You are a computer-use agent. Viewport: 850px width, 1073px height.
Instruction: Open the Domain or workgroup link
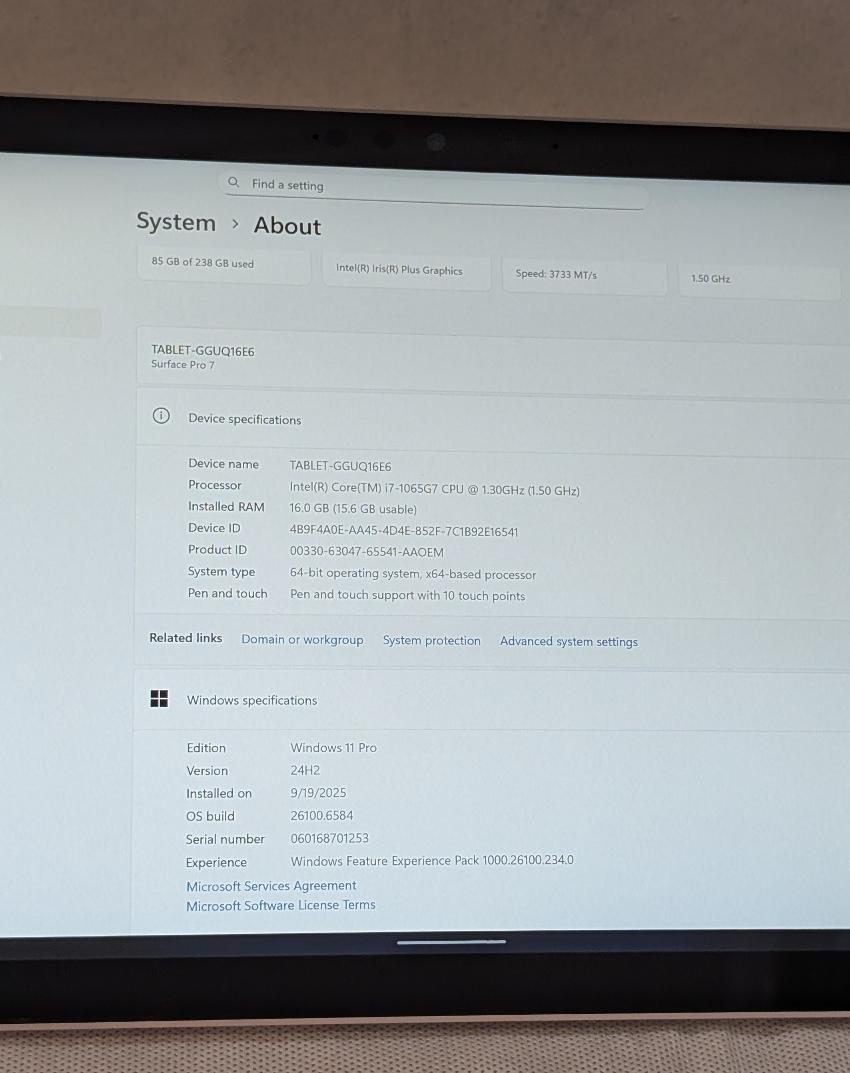point(302,639)
